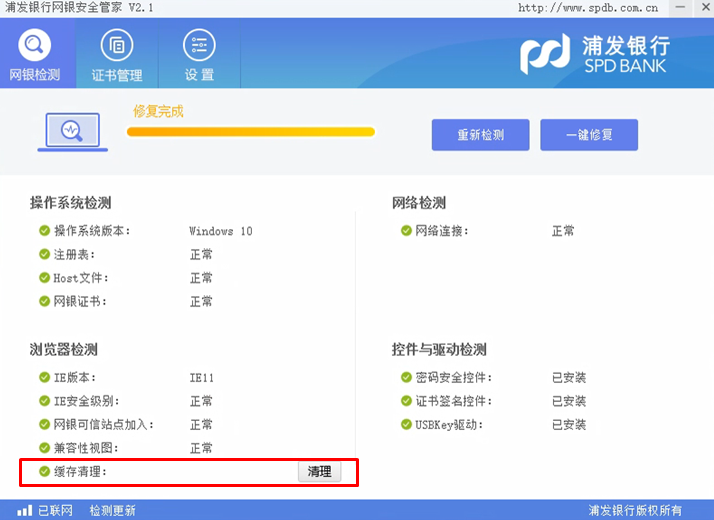This screenshot has height=520, width=714.
Task: Minimize the security manager window
Action: (680, 8)
